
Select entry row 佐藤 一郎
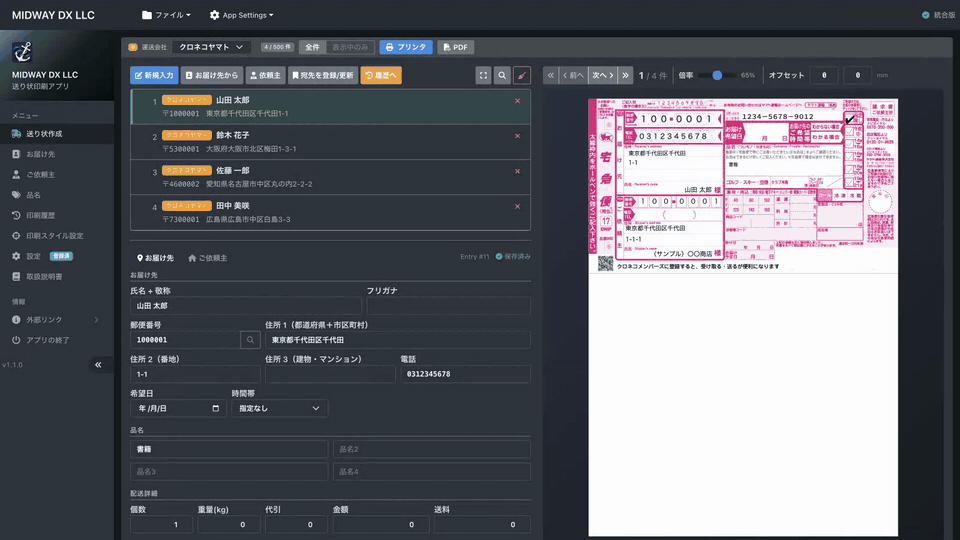click(x=331, y=177)
